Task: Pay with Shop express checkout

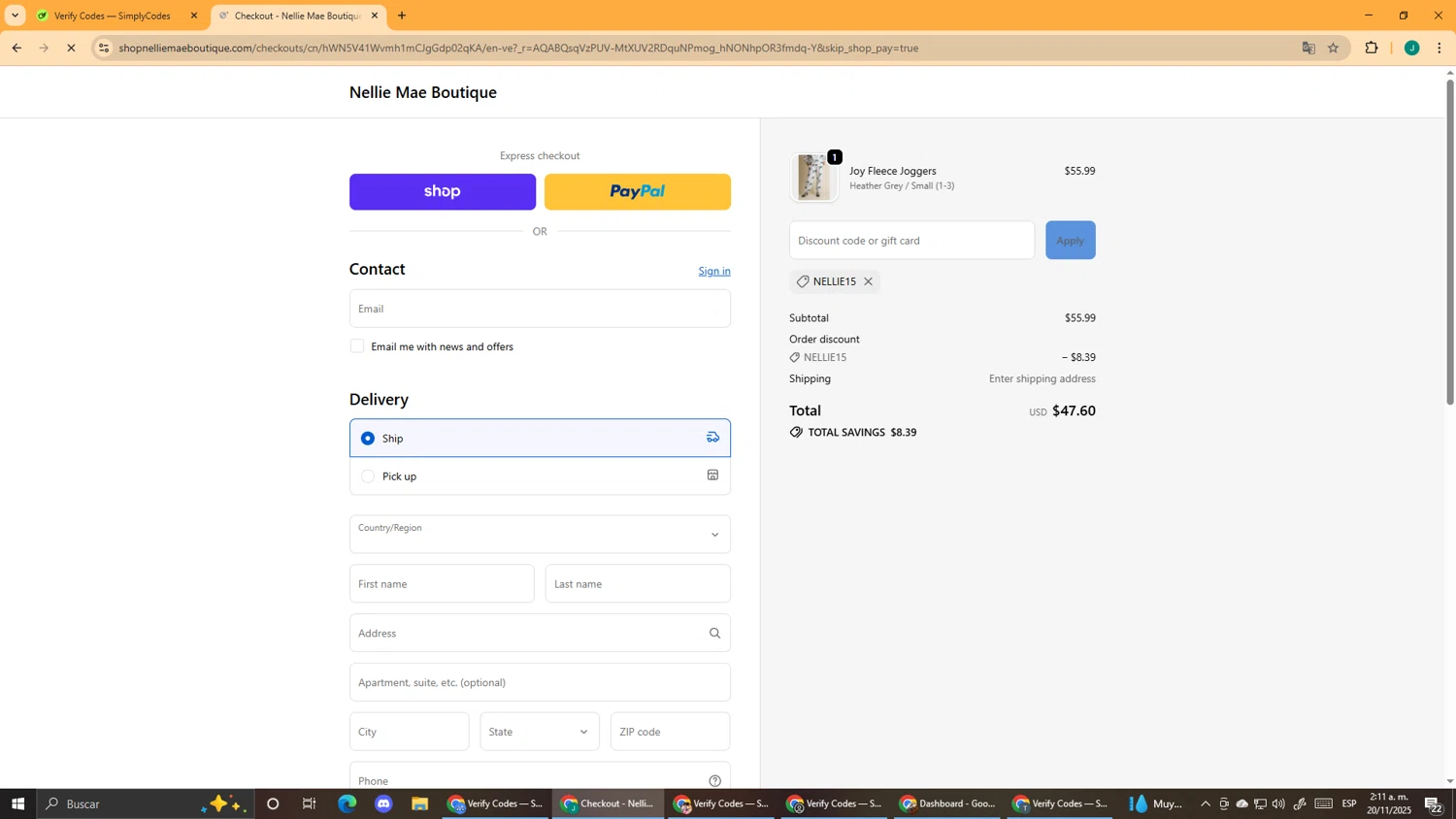Action: coord(443,192)
